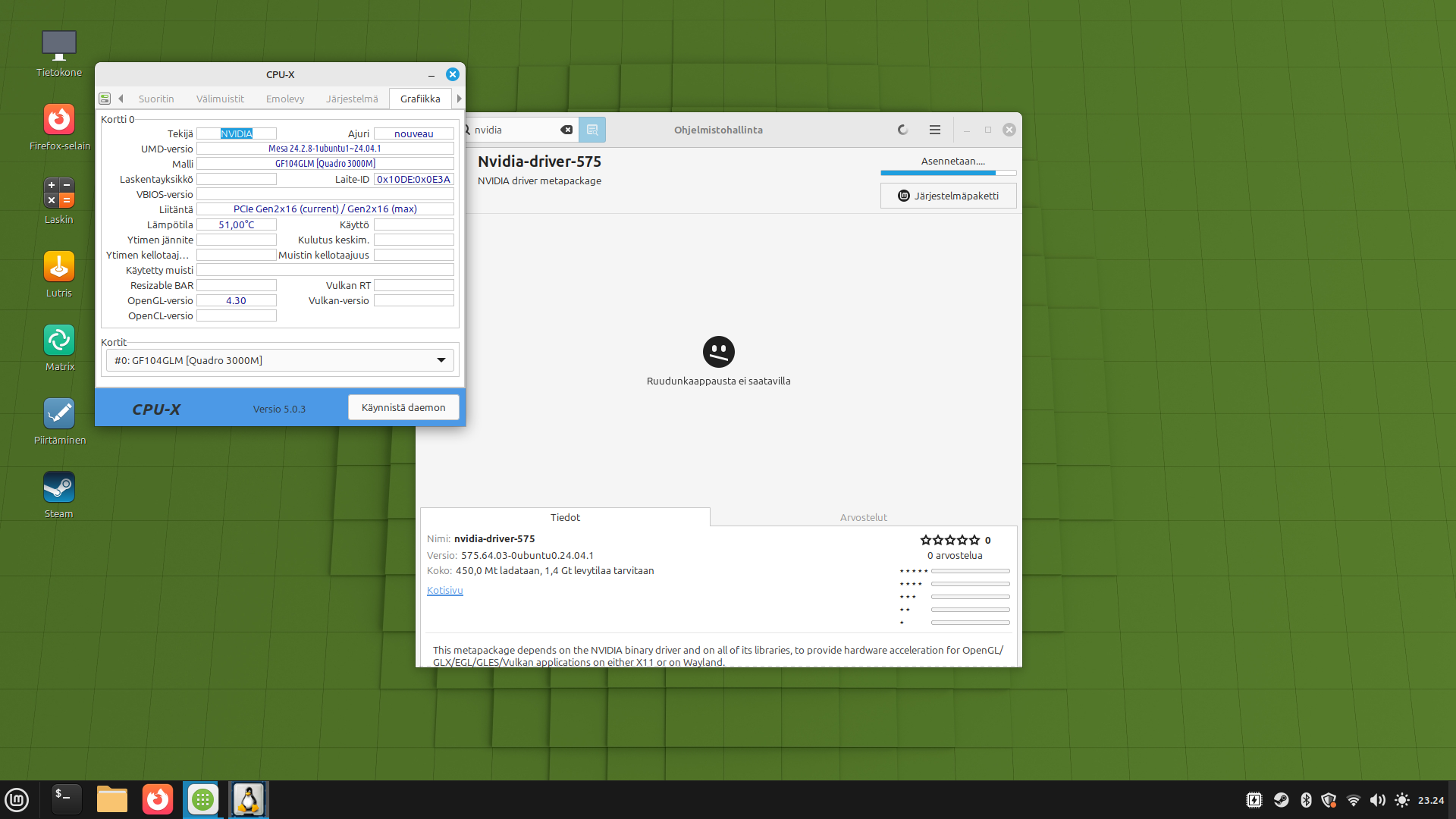Open the update shield tray icon
This screenshot has width=1456, height=819.
pos(1329,800)
